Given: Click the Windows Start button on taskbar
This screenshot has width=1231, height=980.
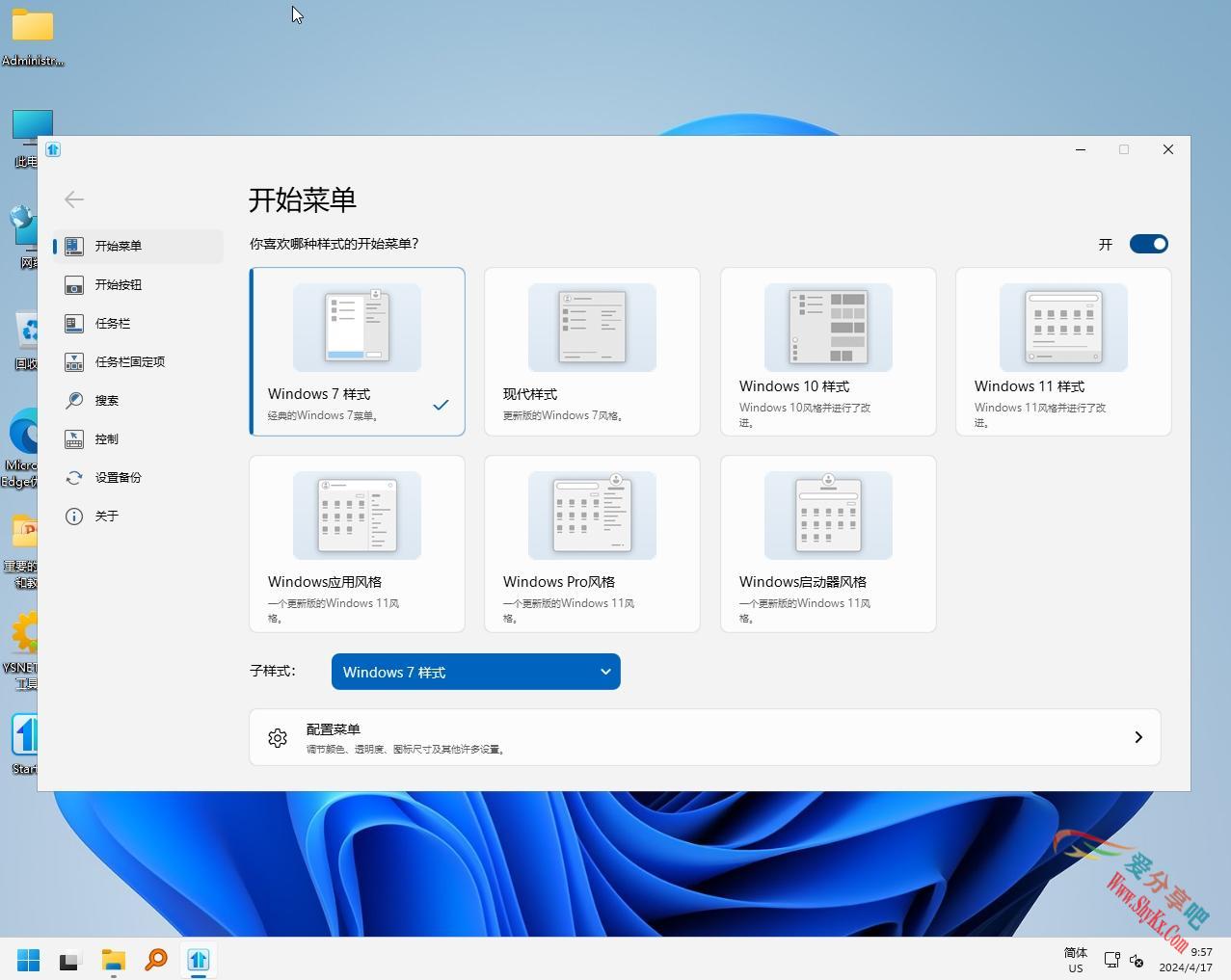Looking at the screenshot, I should (x=29, y=960).
